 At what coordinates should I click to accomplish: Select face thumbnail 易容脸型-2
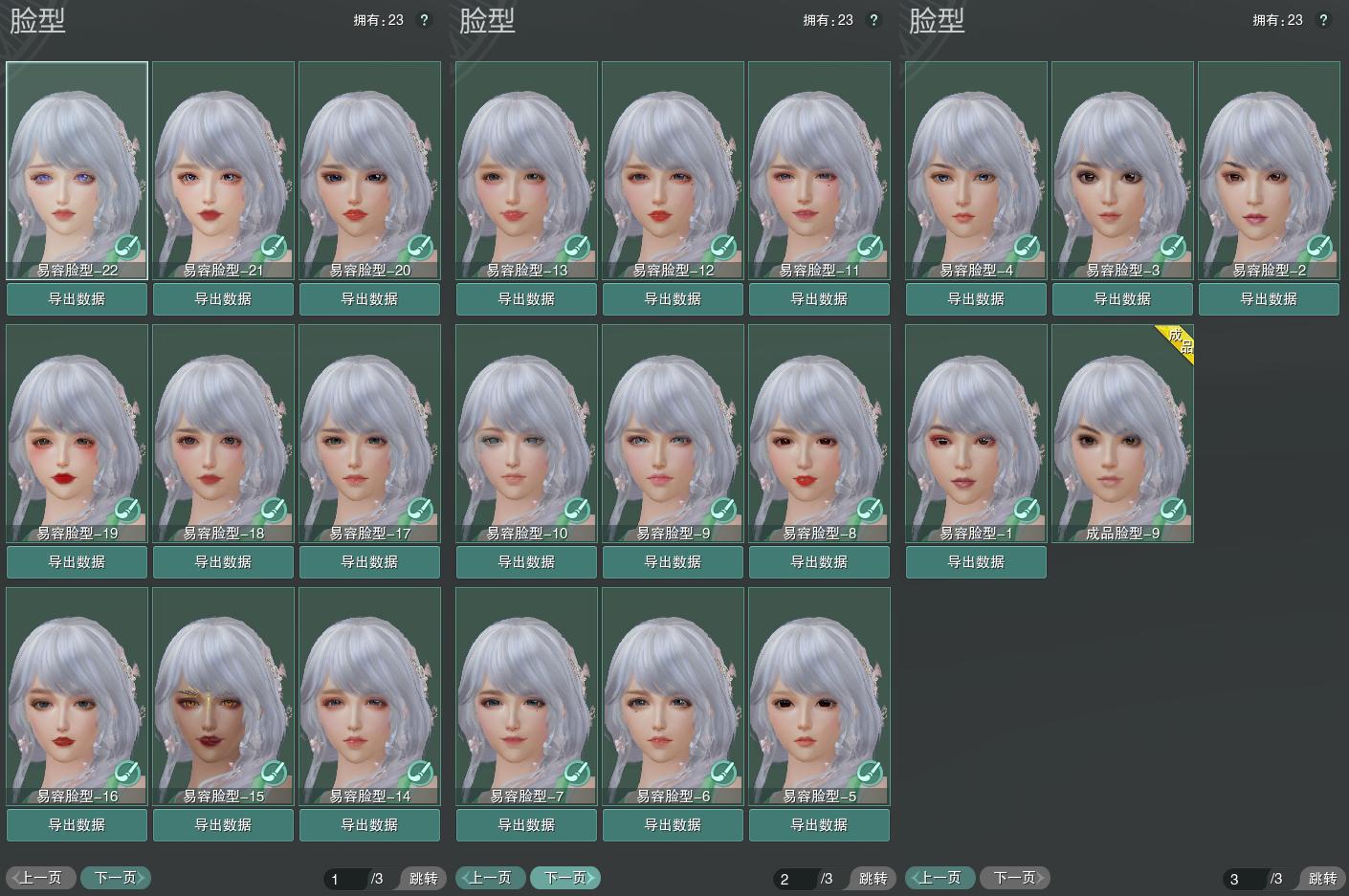tap(1270, 170)
